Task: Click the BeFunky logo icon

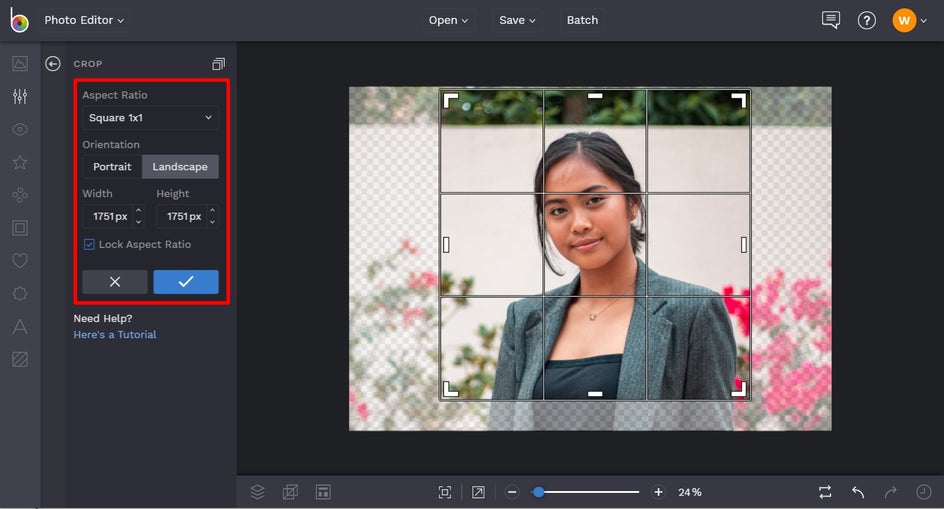Action: tap(19, 20)
